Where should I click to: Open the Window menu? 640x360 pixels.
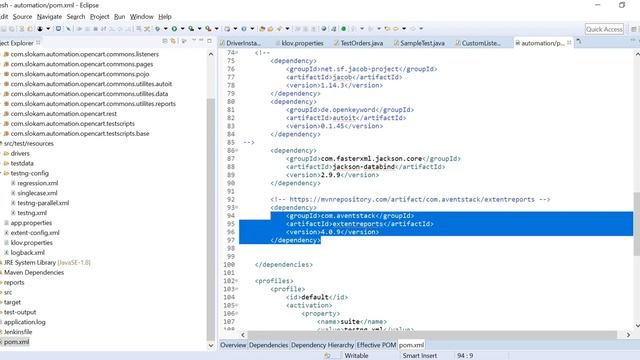point(142,17)
